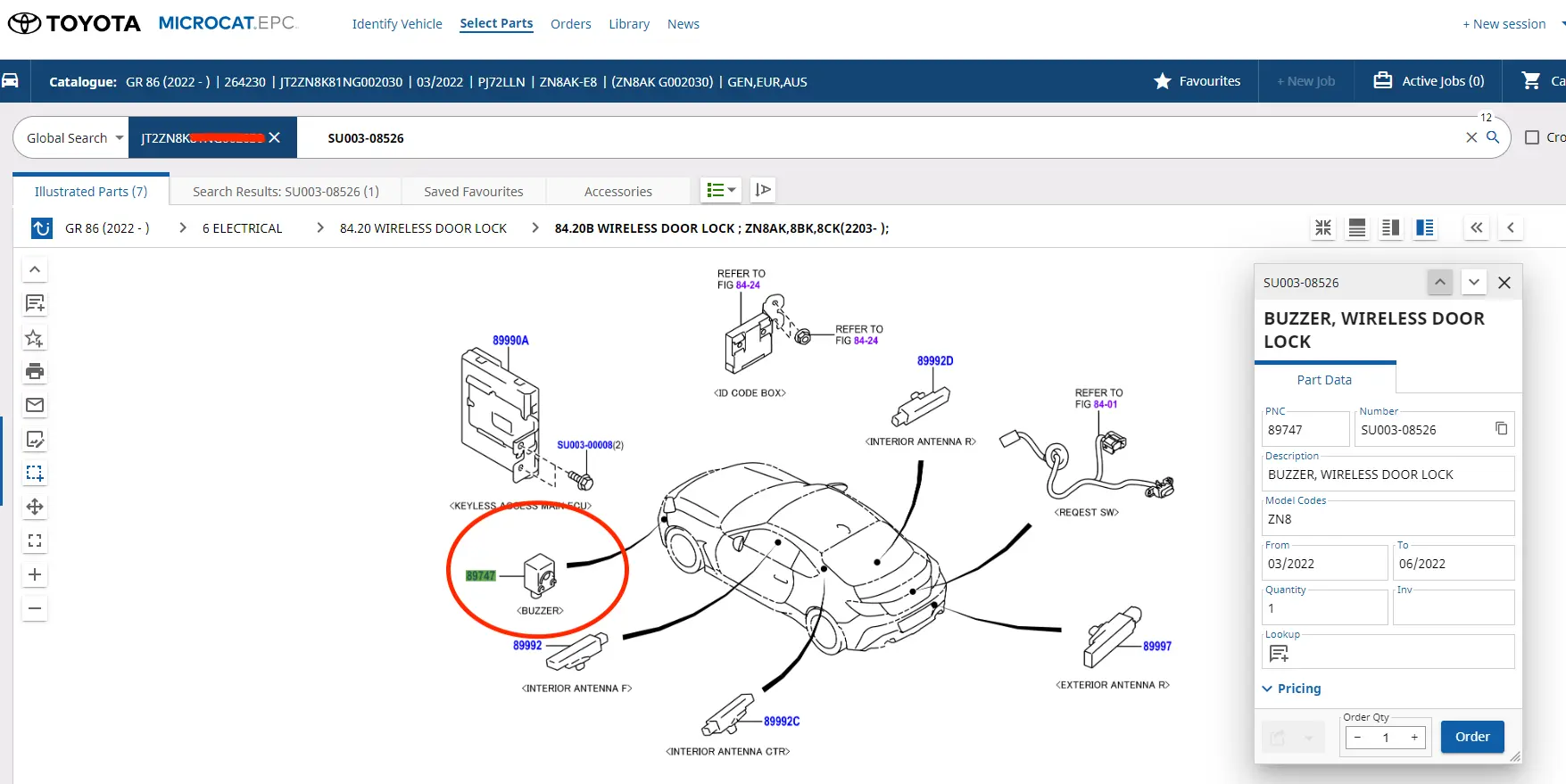The height and width of the screenshot is (784, 1566).
Task: Go to 6 ELECTRICAL breadcrumb
Action: tap(242, 228)
